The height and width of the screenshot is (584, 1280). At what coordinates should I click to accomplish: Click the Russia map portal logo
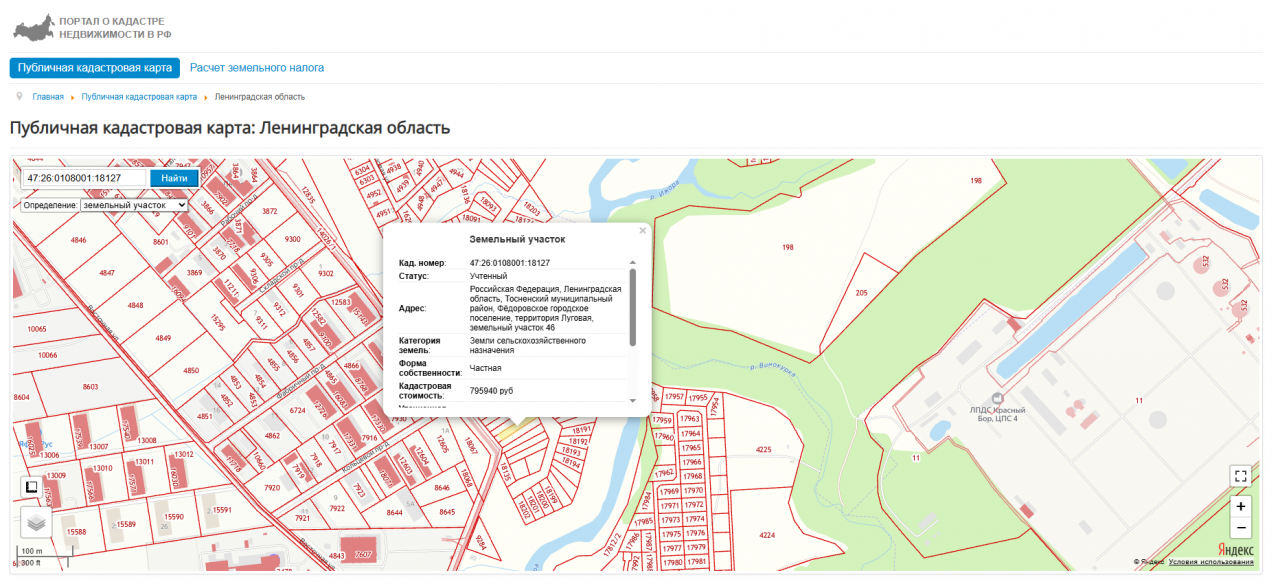[x=32, y=27]
